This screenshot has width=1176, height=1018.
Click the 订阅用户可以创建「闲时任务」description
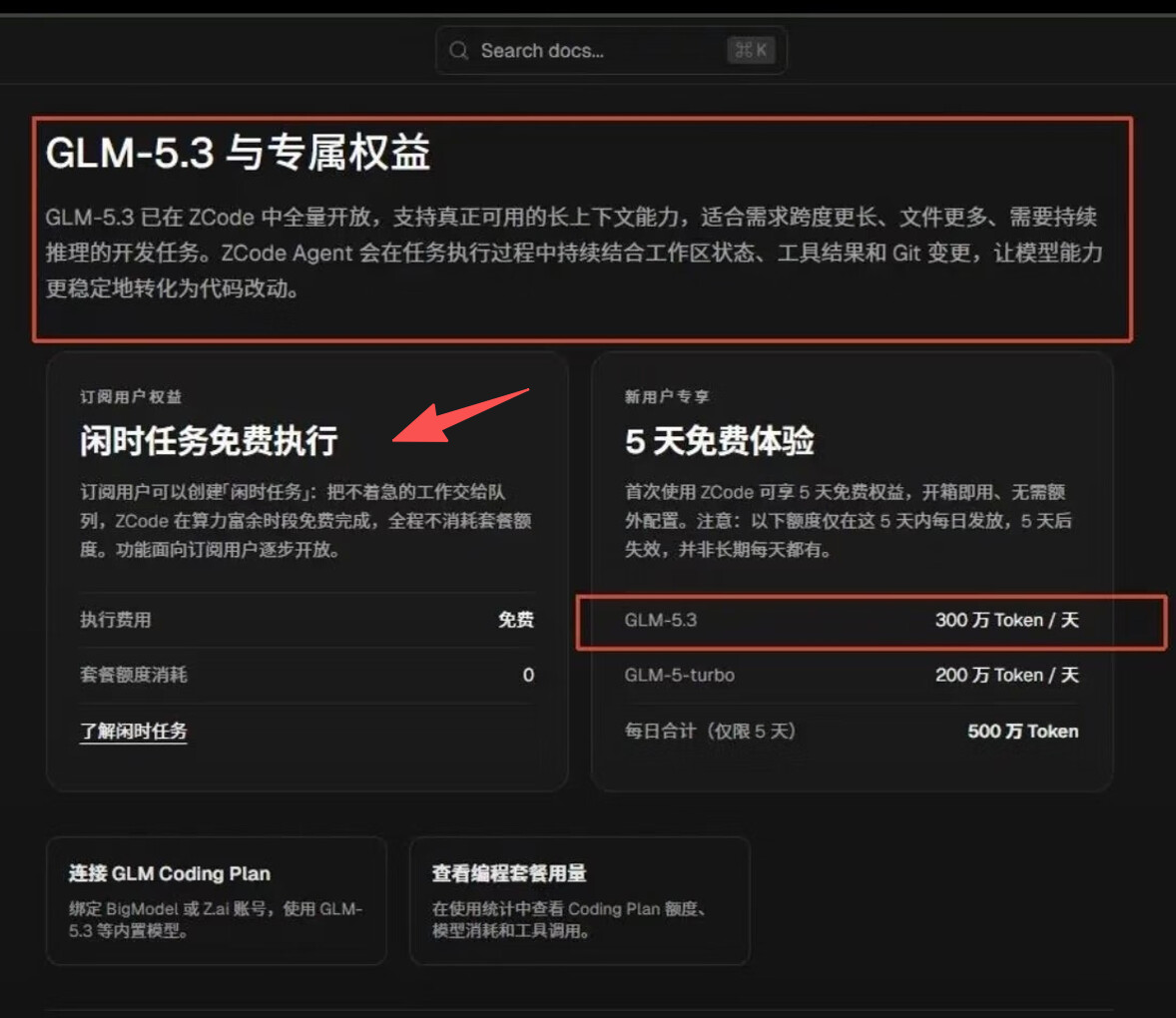[x=306, y=520]
